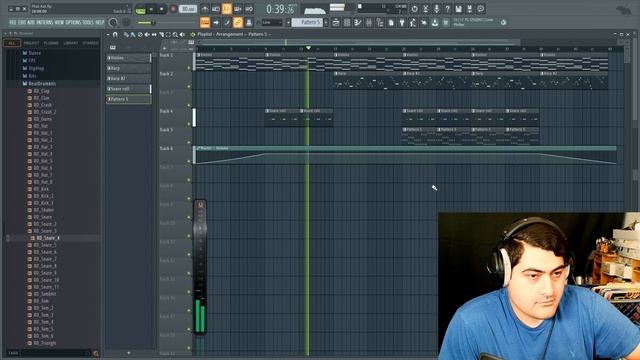The width and height of the screenshot is (640, 360).
Task: Switch browser to ALL tab
Action: coord(12,43)
